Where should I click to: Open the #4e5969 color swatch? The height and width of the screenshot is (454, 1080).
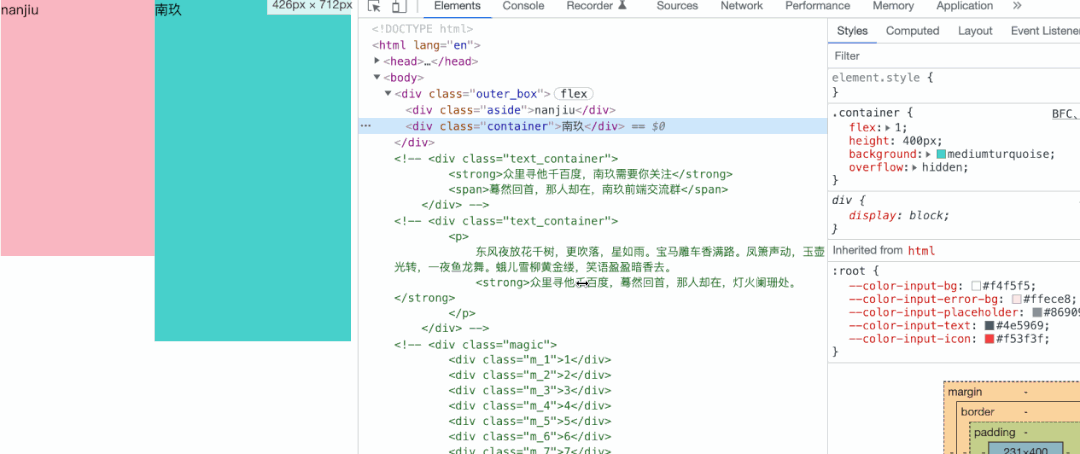[989, 325]
